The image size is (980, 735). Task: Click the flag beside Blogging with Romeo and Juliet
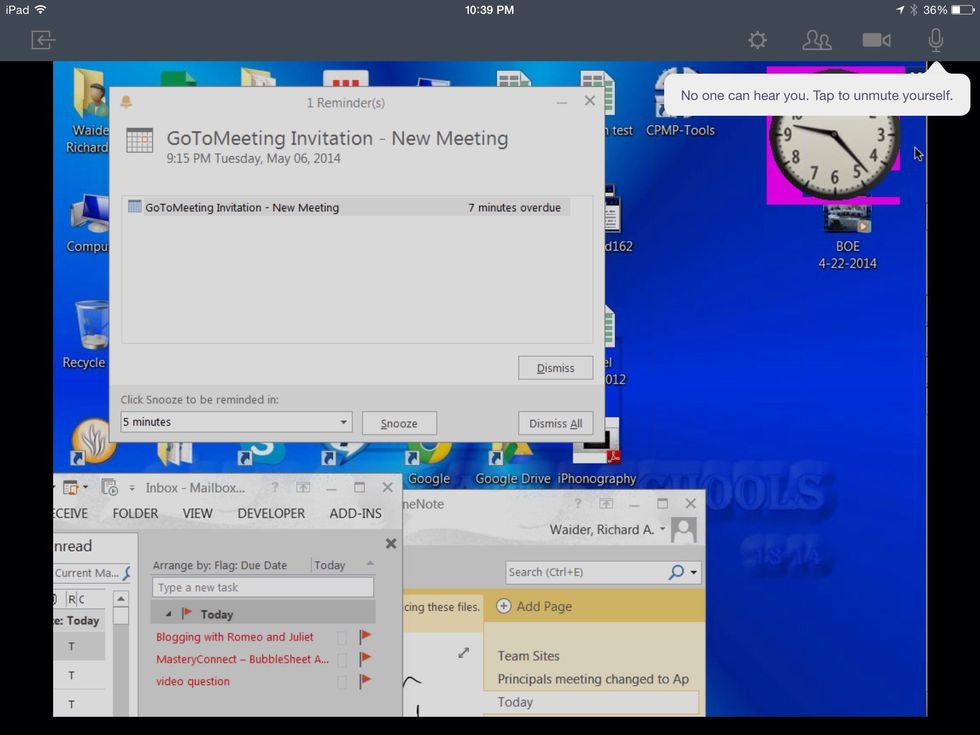tap(364, 636)
